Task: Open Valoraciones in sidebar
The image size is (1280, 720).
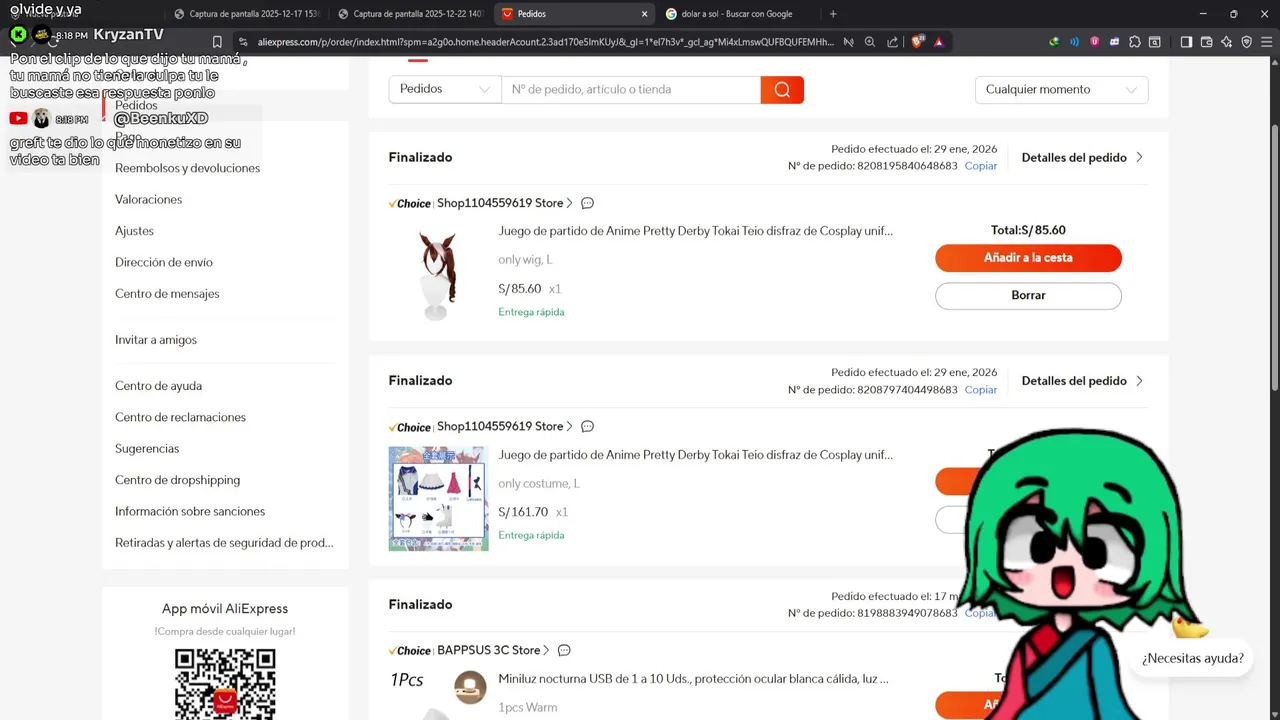Action: (148, 200)
